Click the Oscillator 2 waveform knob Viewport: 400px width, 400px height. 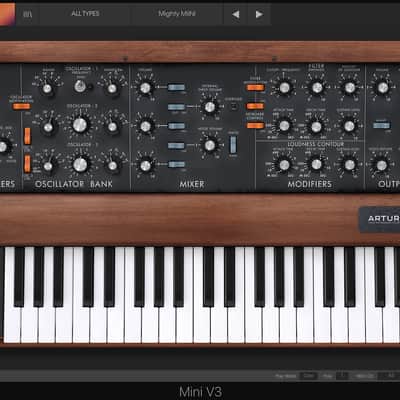[112, 127]
